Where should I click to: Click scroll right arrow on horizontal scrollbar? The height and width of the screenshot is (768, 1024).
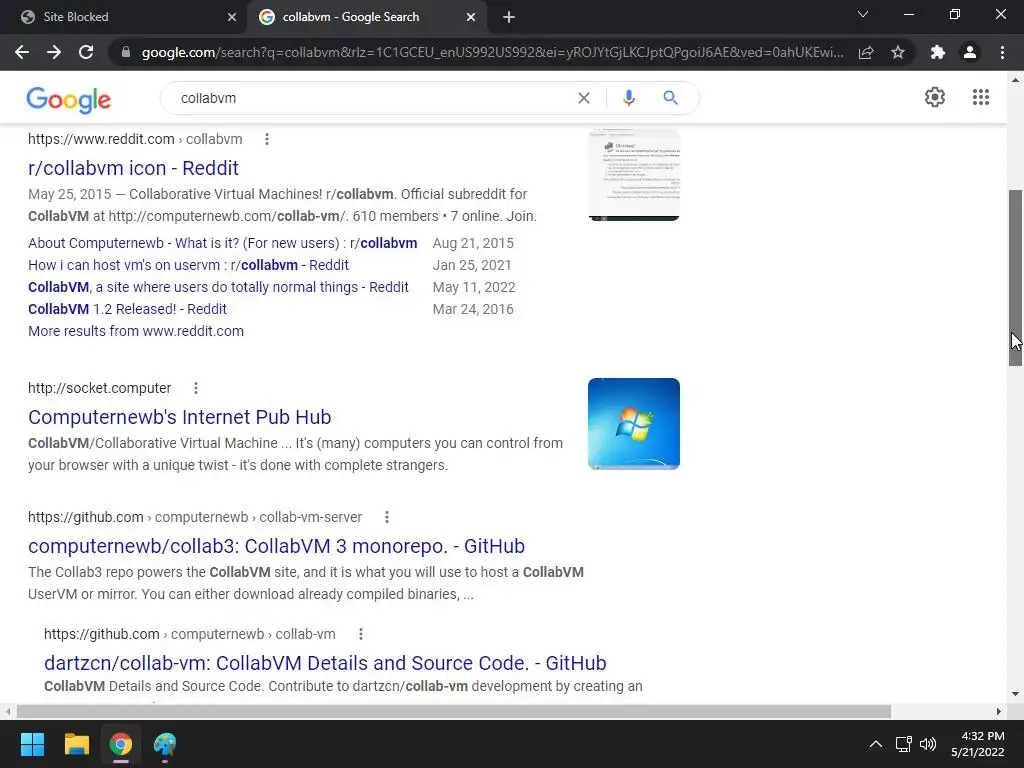(x=998, y=711)
